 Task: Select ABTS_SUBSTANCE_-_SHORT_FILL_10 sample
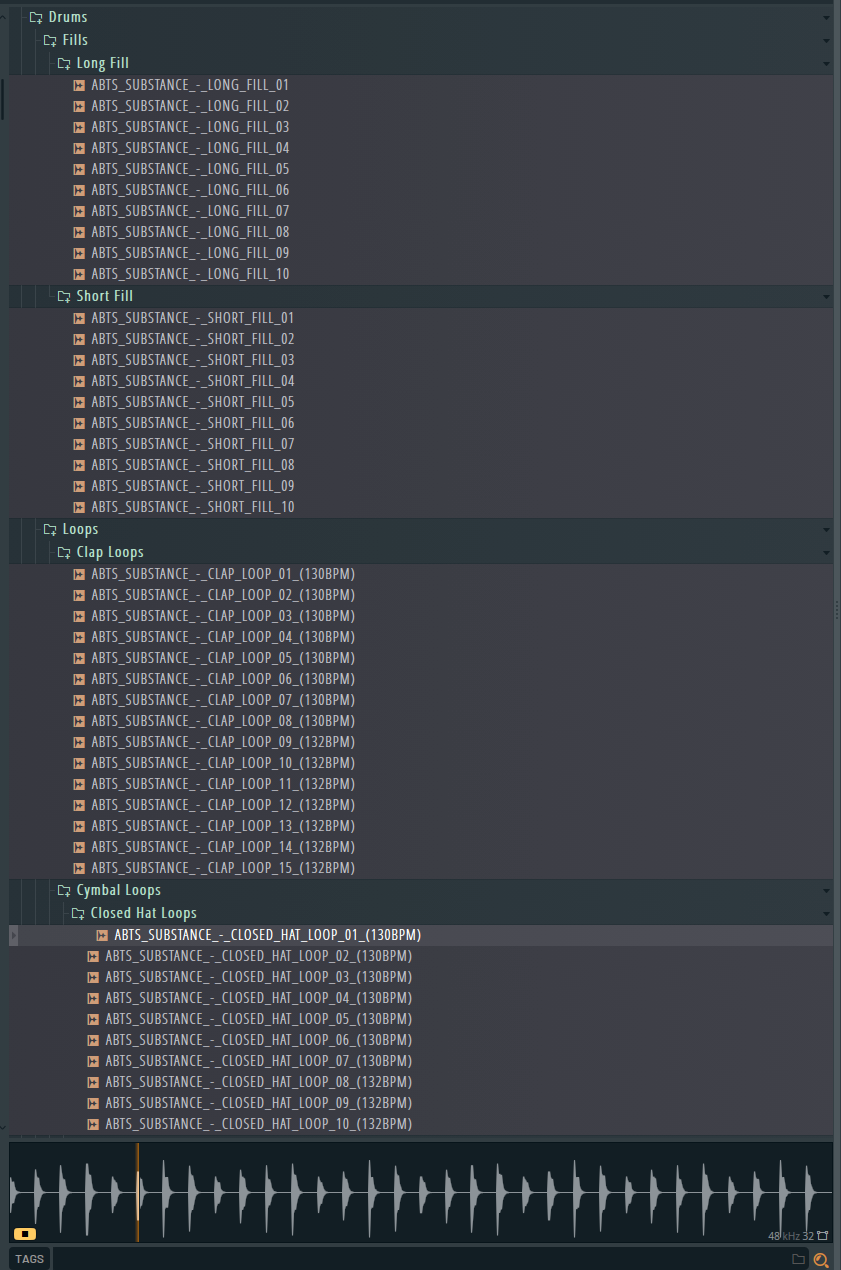tap(193, 507)
